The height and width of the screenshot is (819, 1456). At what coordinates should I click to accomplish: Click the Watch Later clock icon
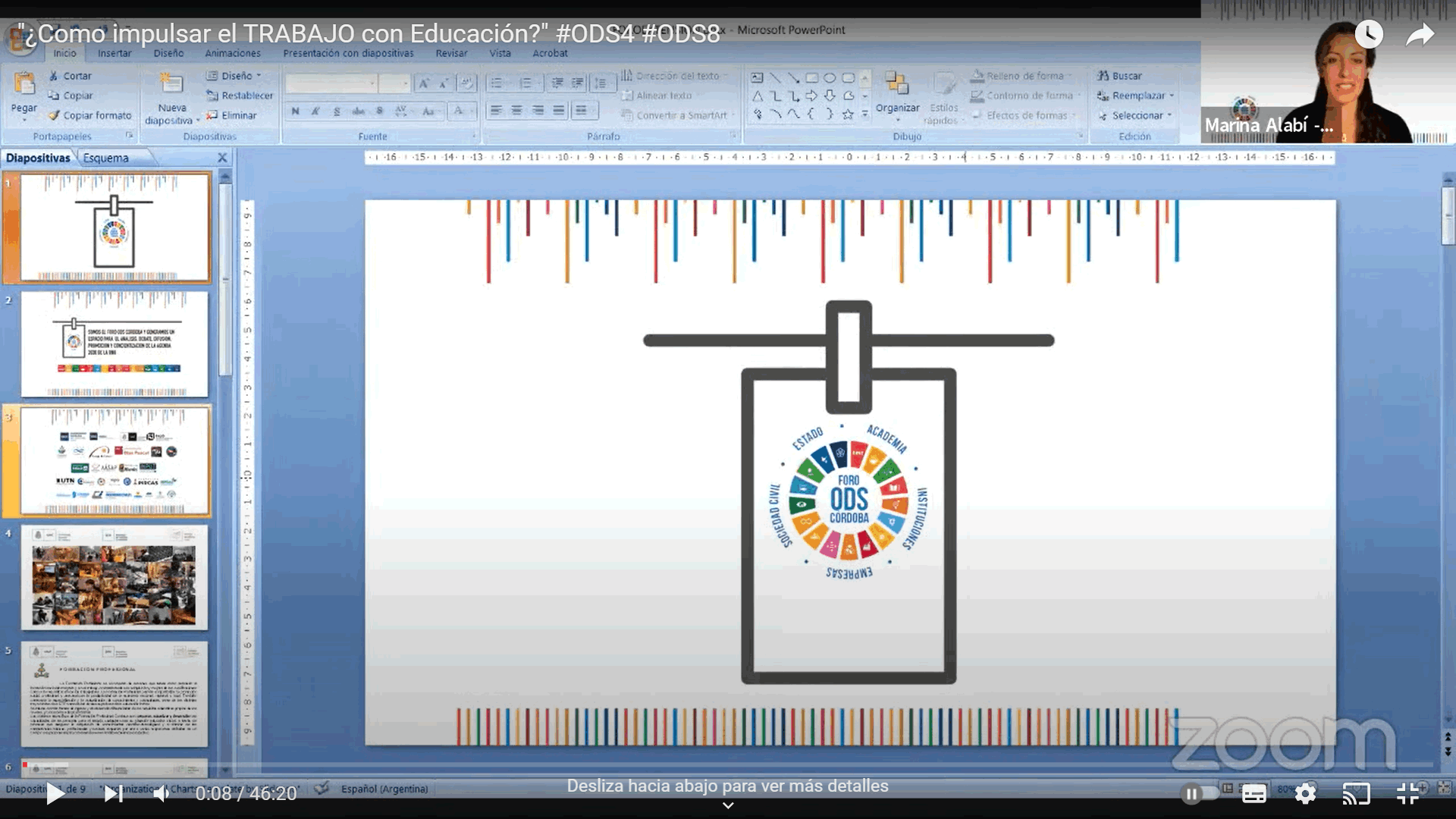point(1369,34)
